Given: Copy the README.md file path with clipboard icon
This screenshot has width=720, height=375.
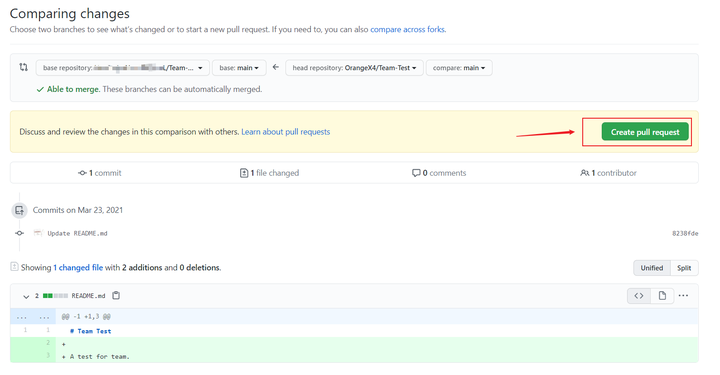Looking at the screenshot, I should click(x=116, y=296).
